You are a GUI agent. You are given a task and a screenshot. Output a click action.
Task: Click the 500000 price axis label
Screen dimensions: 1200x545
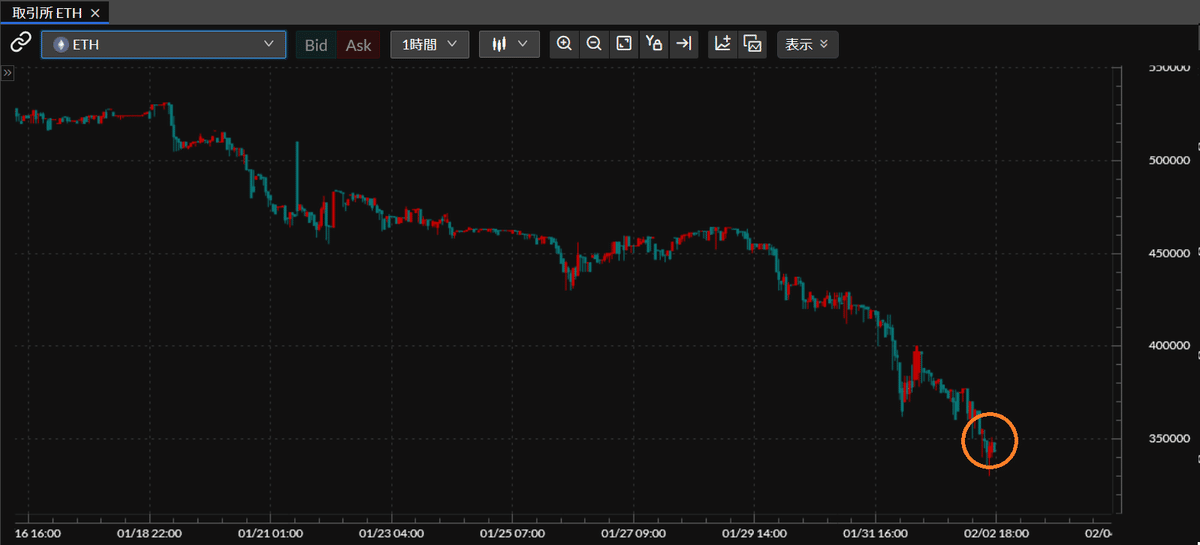(x=1169, y=160)
